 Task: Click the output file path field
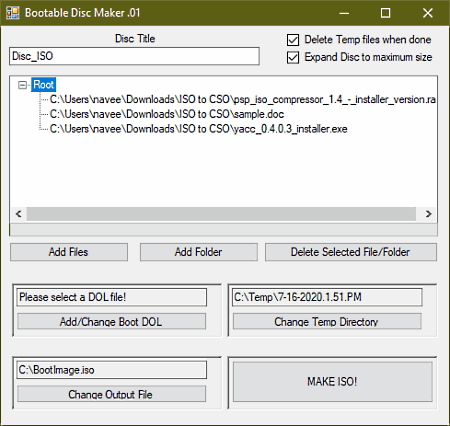112,370
